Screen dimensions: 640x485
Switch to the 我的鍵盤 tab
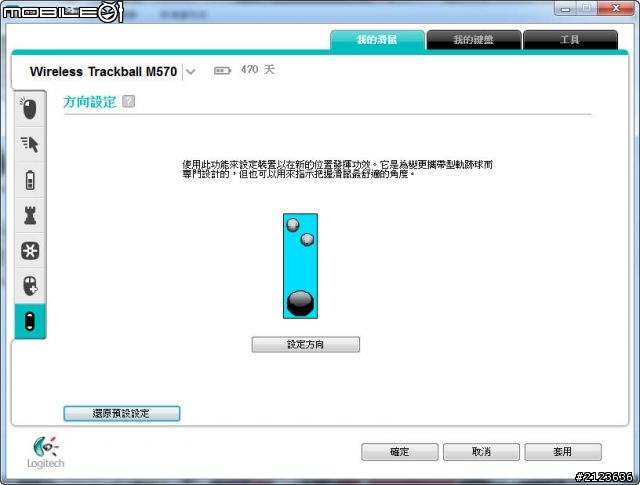click(473, 40)
